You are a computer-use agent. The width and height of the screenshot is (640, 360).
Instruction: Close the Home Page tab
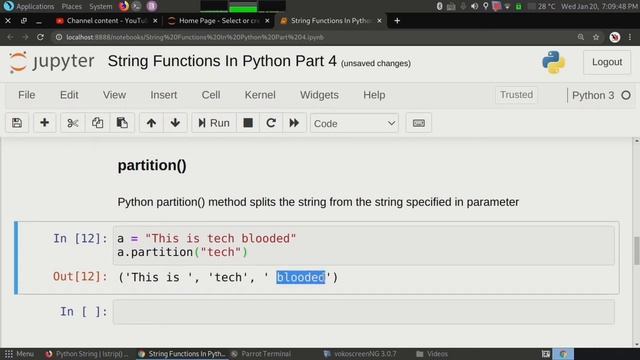267,20
